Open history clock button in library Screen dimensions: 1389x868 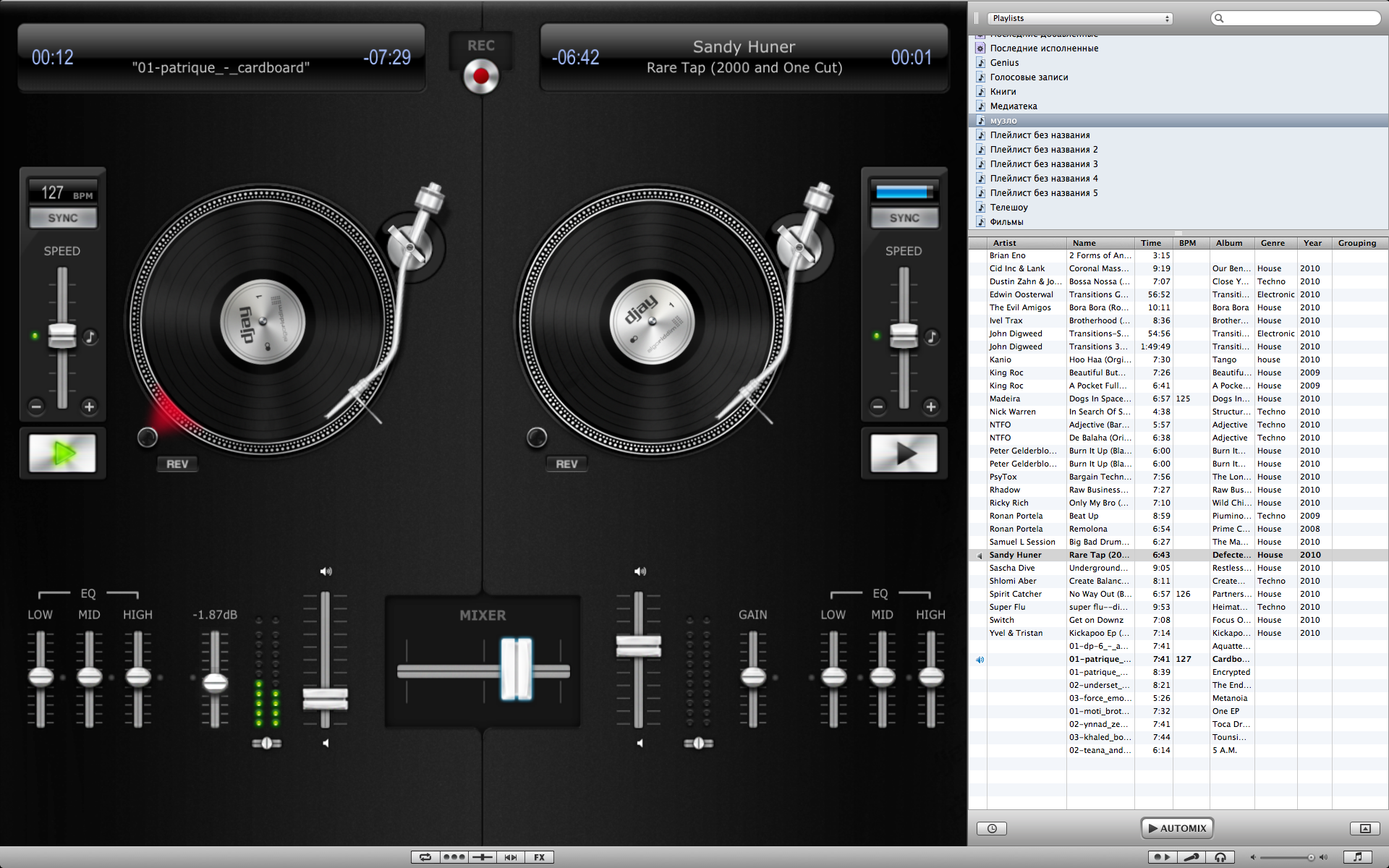tap(992, 828)
